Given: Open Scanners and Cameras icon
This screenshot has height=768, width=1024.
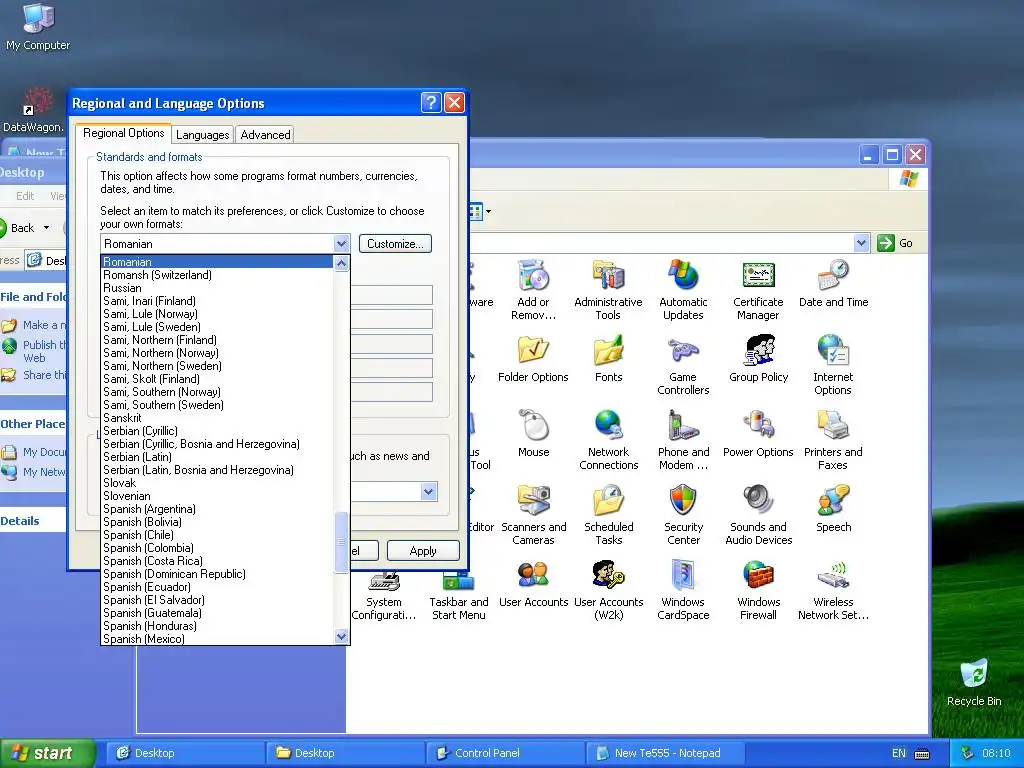Looking at the screenshot, I should pyautogui.click(x=533, y=515).
